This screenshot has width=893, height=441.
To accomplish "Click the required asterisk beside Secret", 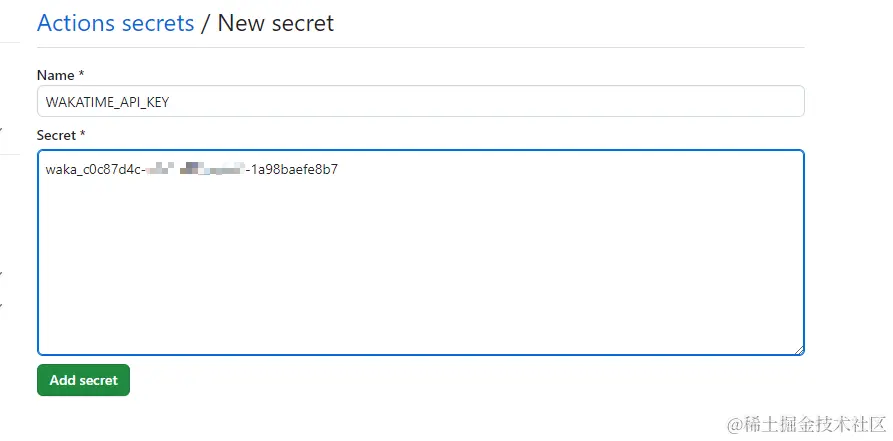I will point(83,134).
